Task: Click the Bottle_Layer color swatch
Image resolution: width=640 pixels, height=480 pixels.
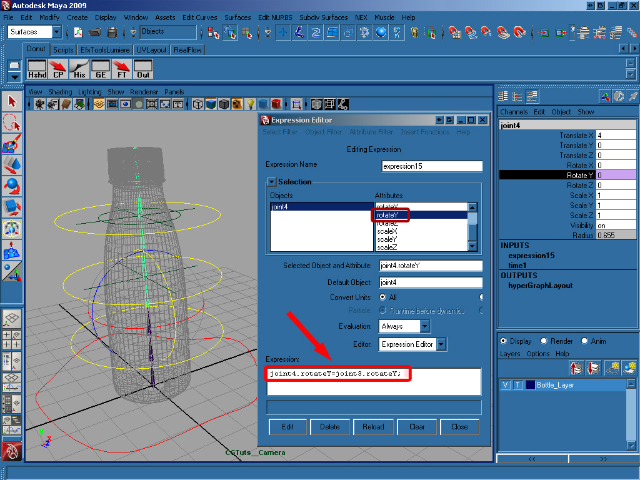Action: pyautogui.click(x=529, y=385)
